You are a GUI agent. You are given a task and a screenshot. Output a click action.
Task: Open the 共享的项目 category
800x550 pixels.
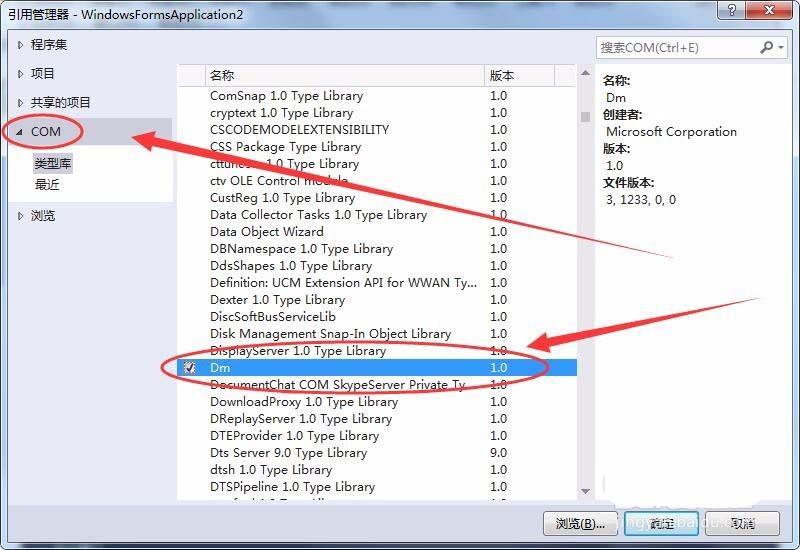pyautogui.click(x=60, y=103)
